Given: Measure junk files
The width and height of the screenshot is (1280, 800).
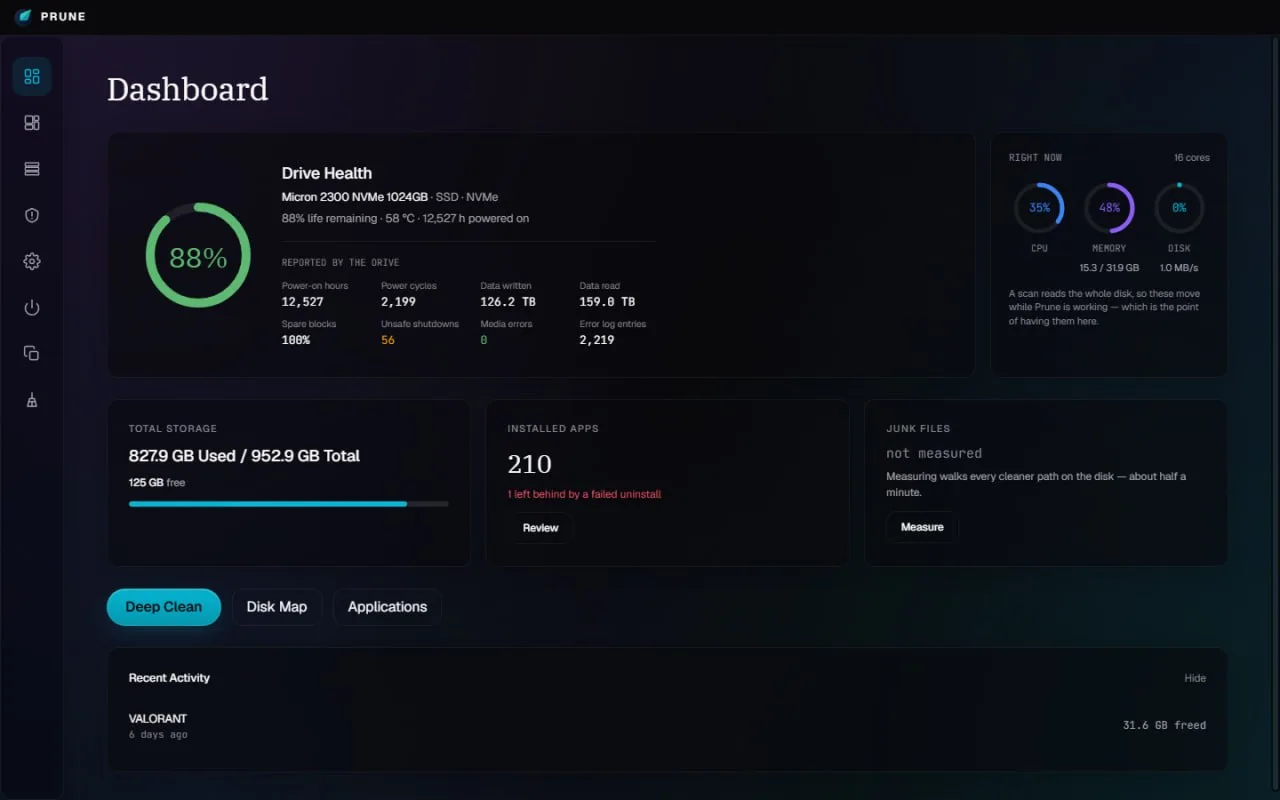Looking at the screenshot, I should [x=922, y=527].
